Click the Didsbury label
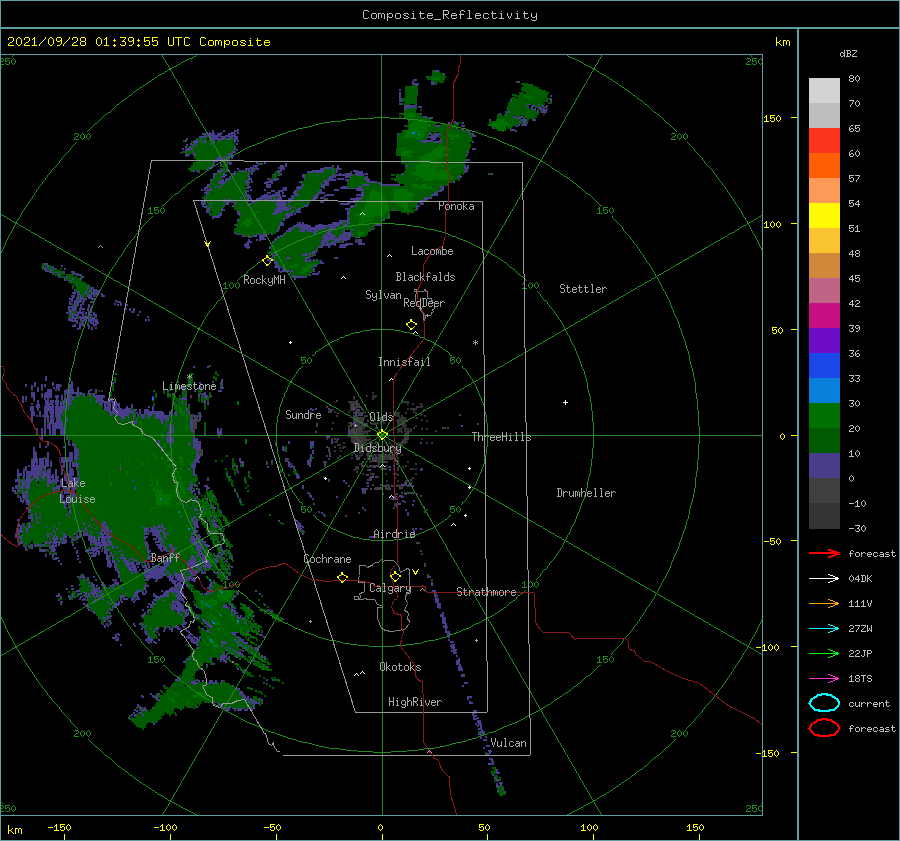This screenshot has height=841, width=900. [x=377, y=448]
